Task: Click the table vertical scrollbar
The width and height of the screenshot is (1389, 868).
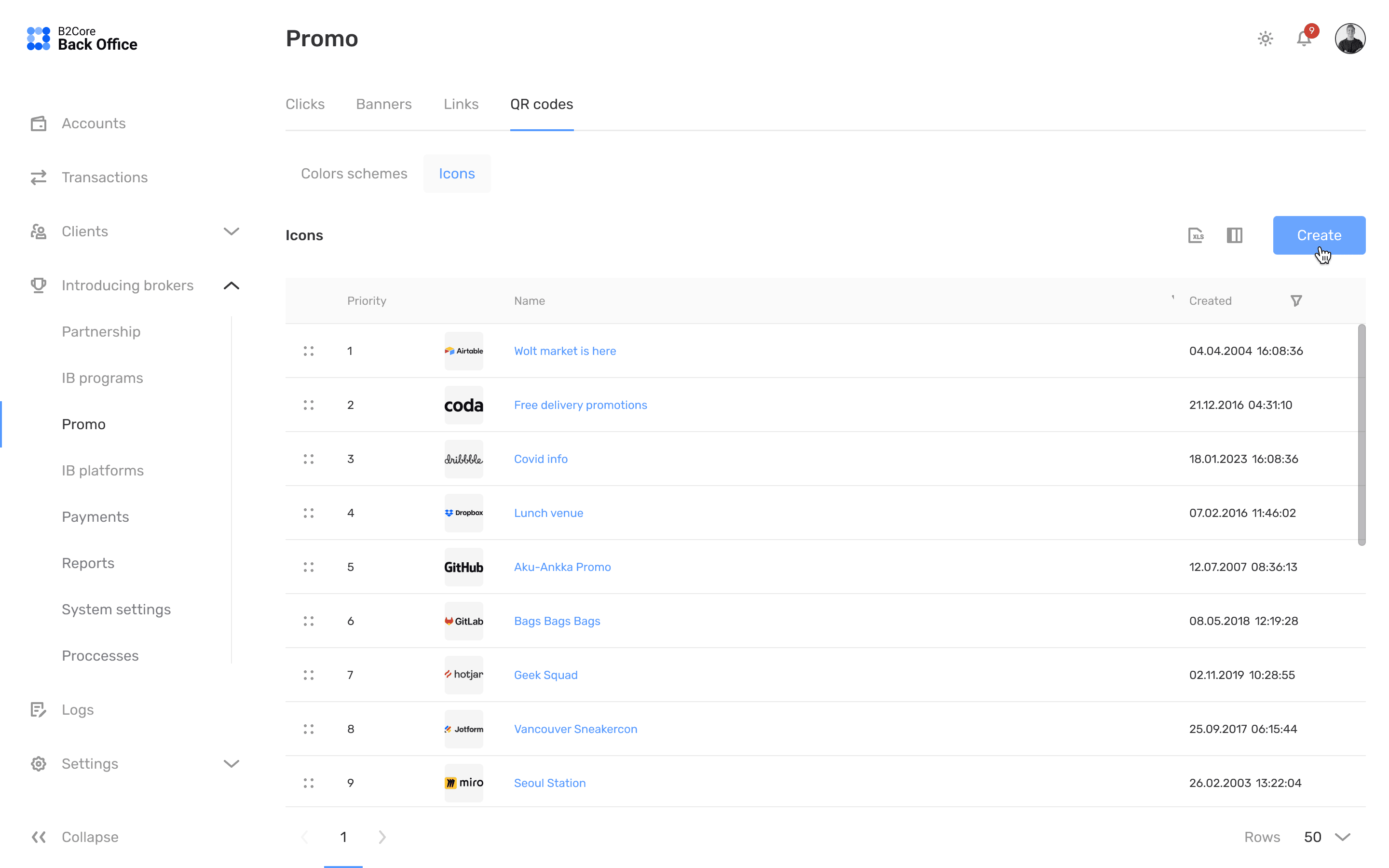Action: 1362,434
